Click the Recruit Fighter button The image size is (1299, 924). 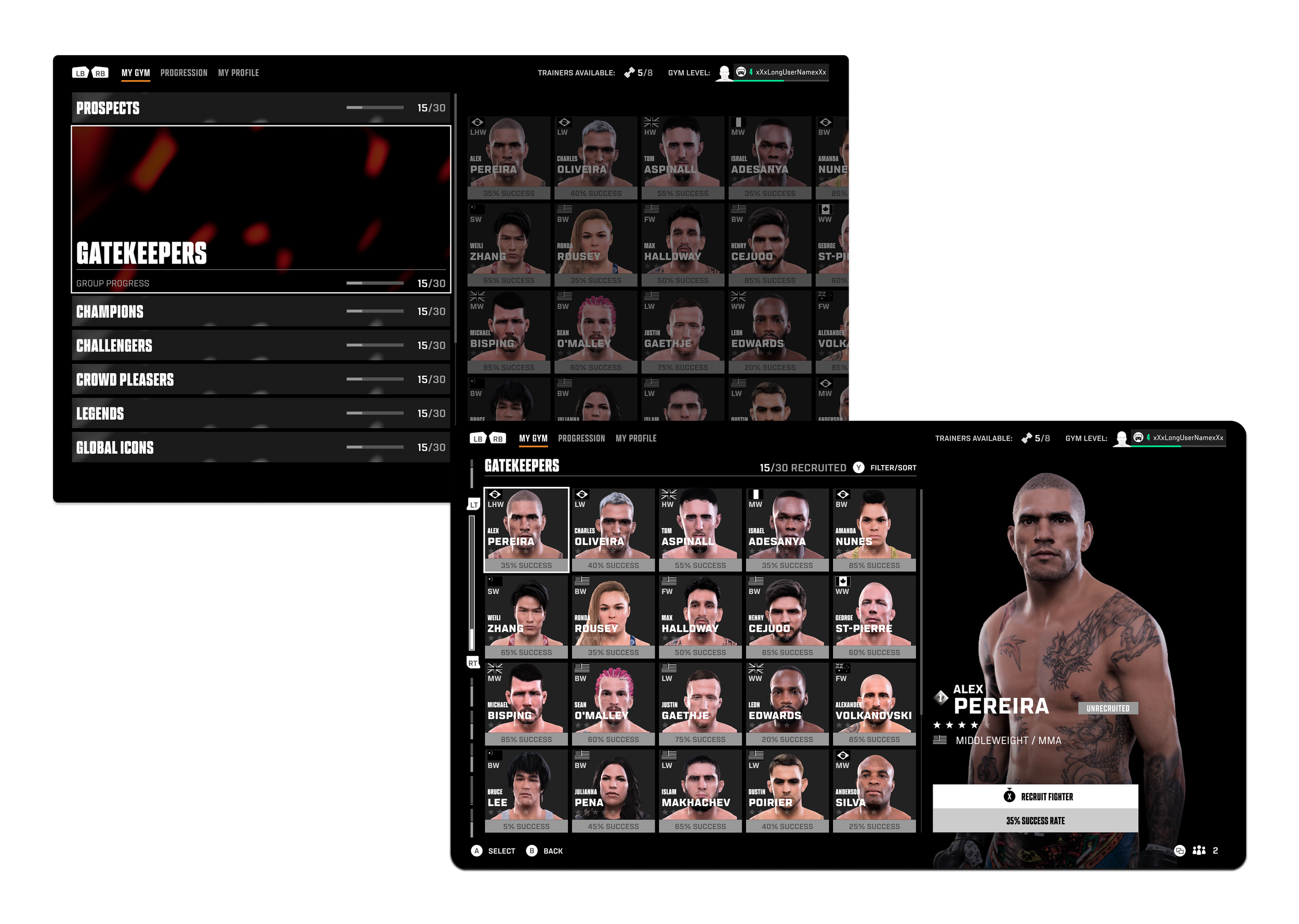click(x=1035, y=797)
